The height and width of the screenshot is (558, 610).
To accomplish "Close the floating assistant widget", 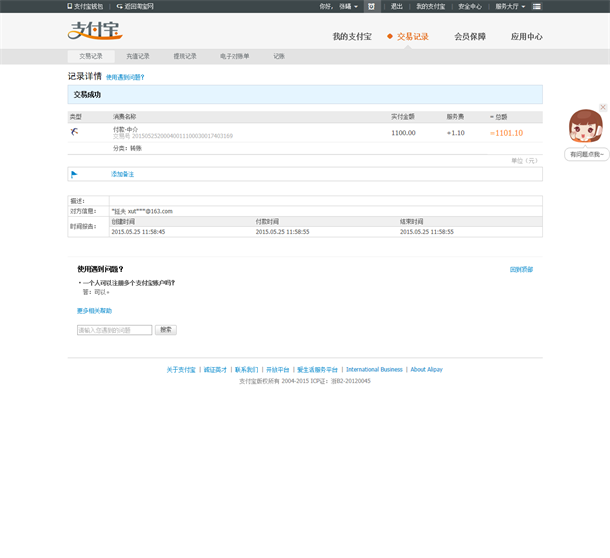I will (603, 107).
